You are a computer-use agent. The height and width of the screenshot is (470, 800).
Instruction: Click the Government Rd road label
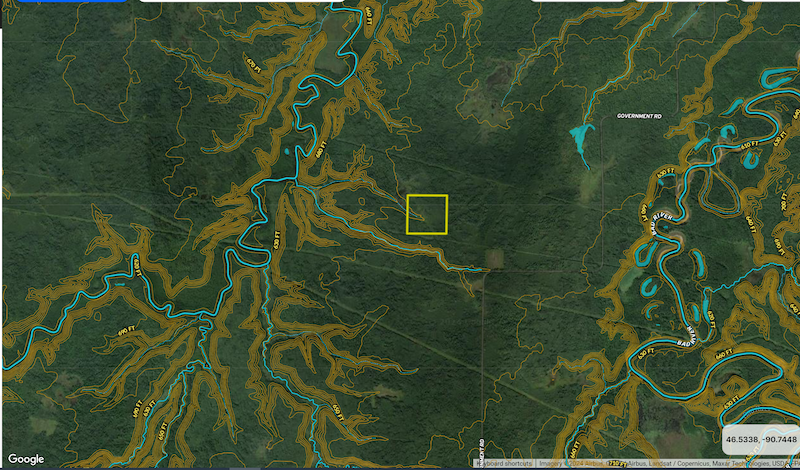coord(640,117)
